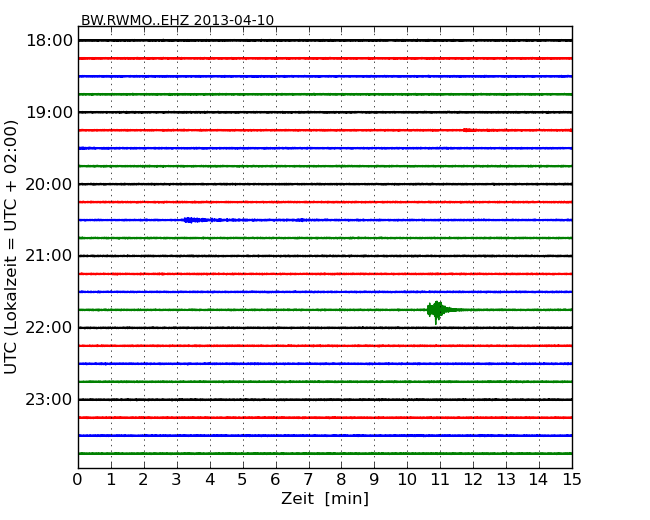Screen dimensions: 650x520
Task: Click the 19:00 time axis label
Action: [x=49, y=112]
